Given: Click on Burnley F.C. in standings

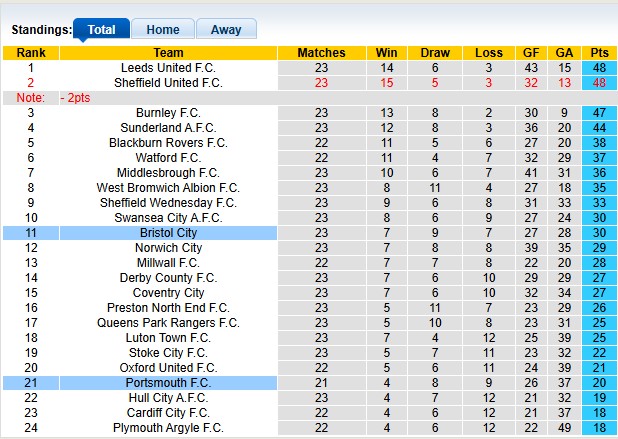Looking at the screenshot, I should [x=168, y=113].
